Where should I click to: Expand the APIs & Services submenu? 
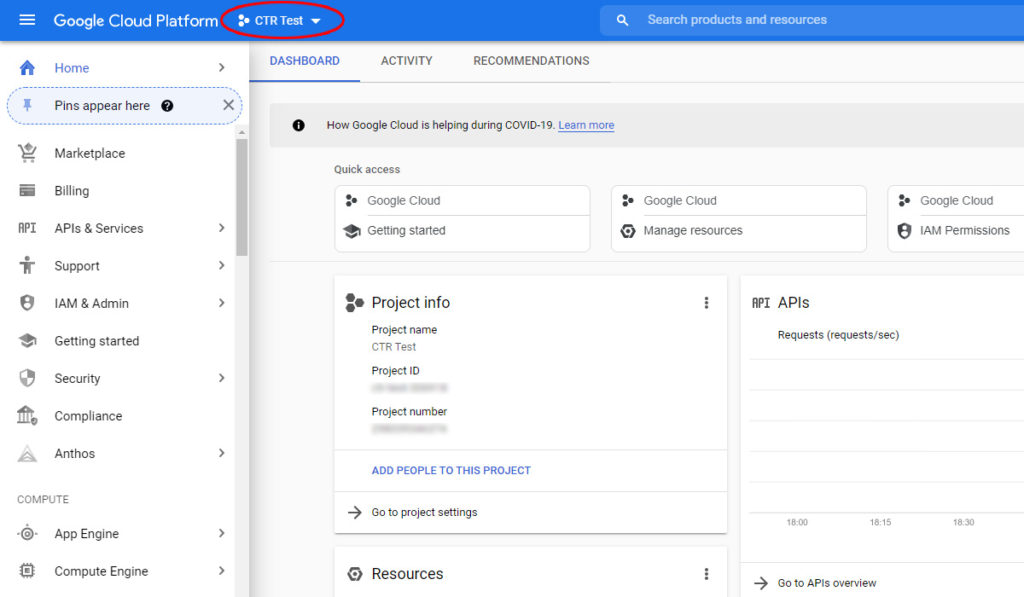pyautogui.click(x=221, y=228)
